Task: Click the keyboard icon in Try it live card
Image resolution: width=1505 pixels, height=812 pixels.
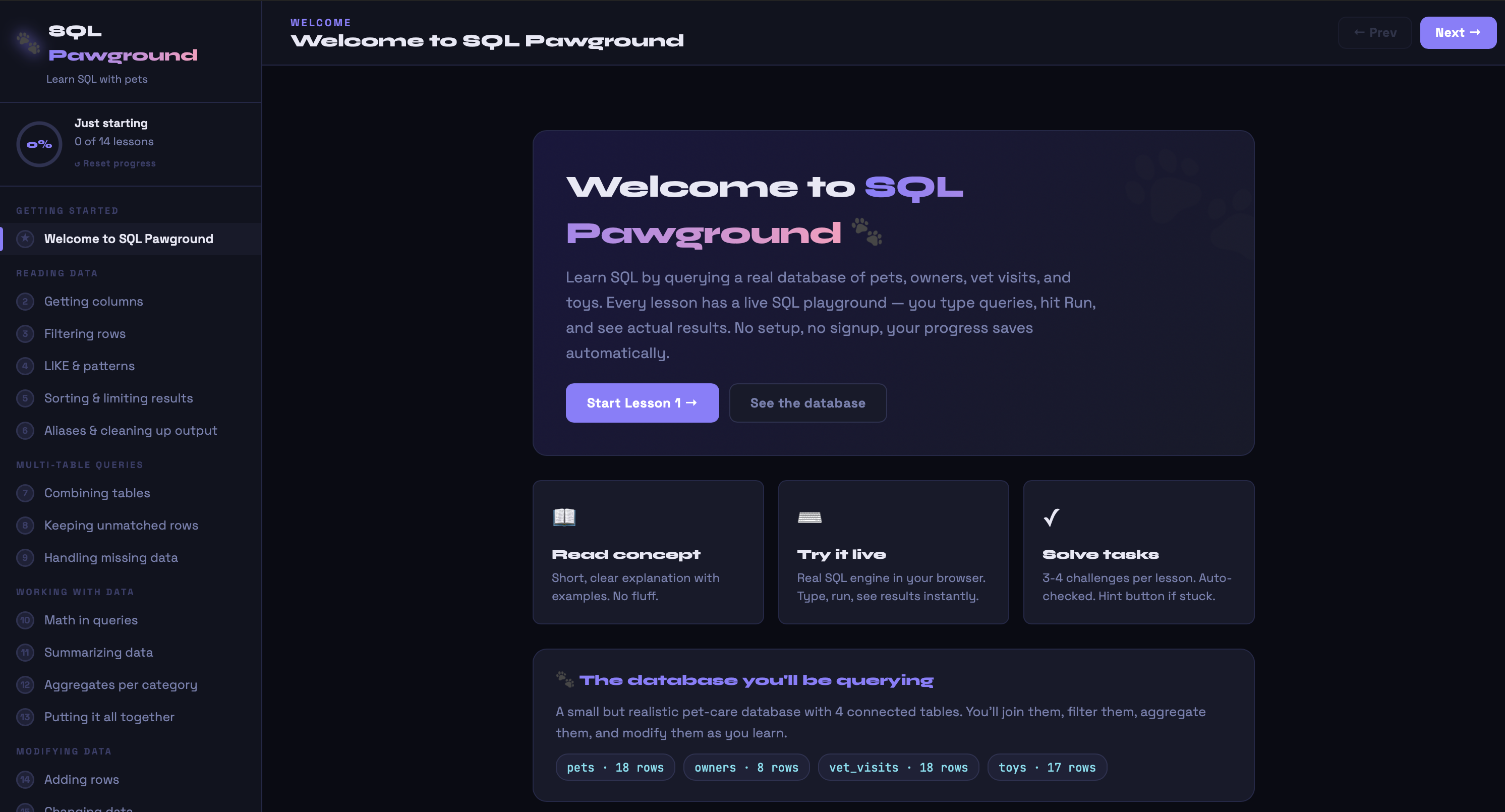Action: click(x=809, y=517)
